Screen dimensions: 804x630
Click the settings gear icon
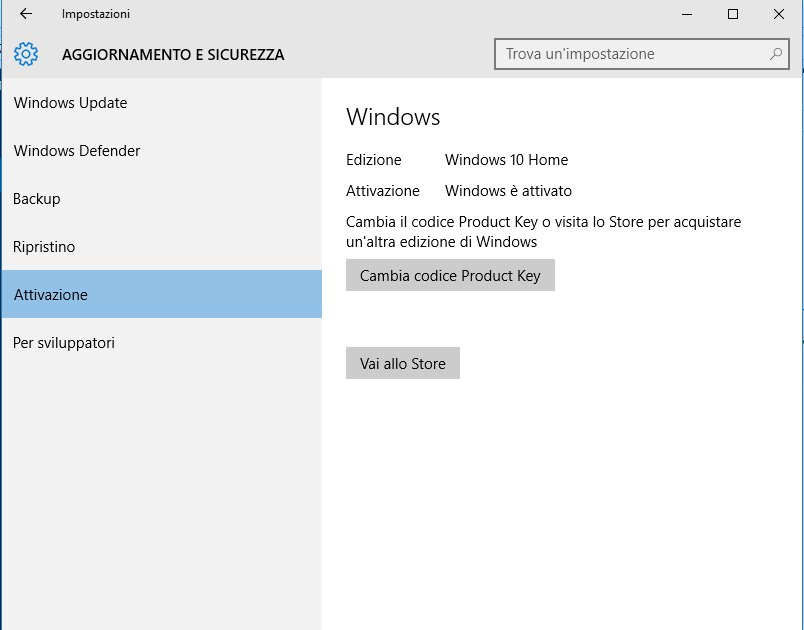(26, 54)
